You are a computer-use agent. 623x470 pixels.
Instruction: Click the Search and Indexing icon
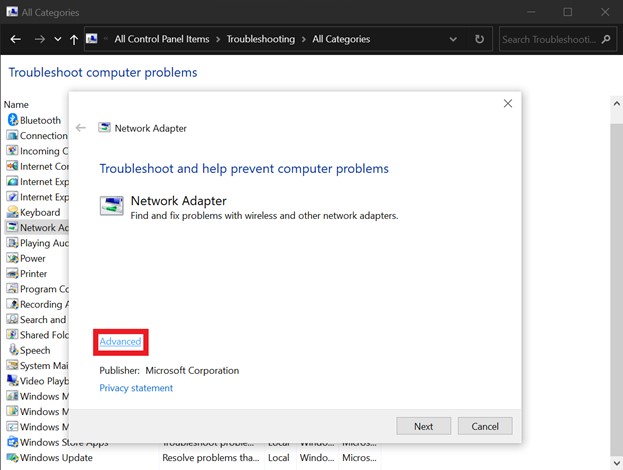coord(13,319)
